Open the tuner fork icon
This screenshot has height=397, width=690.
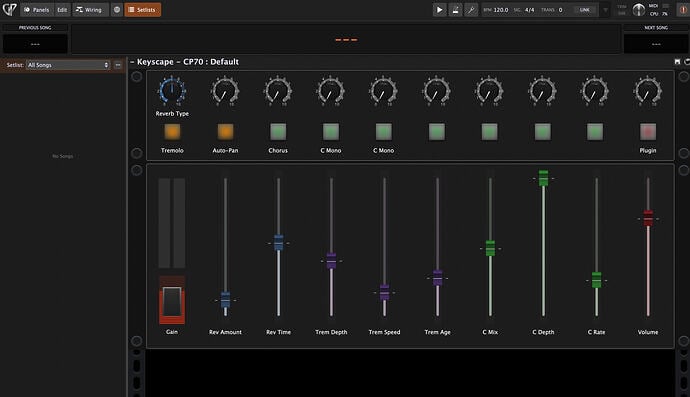point(471,10)
